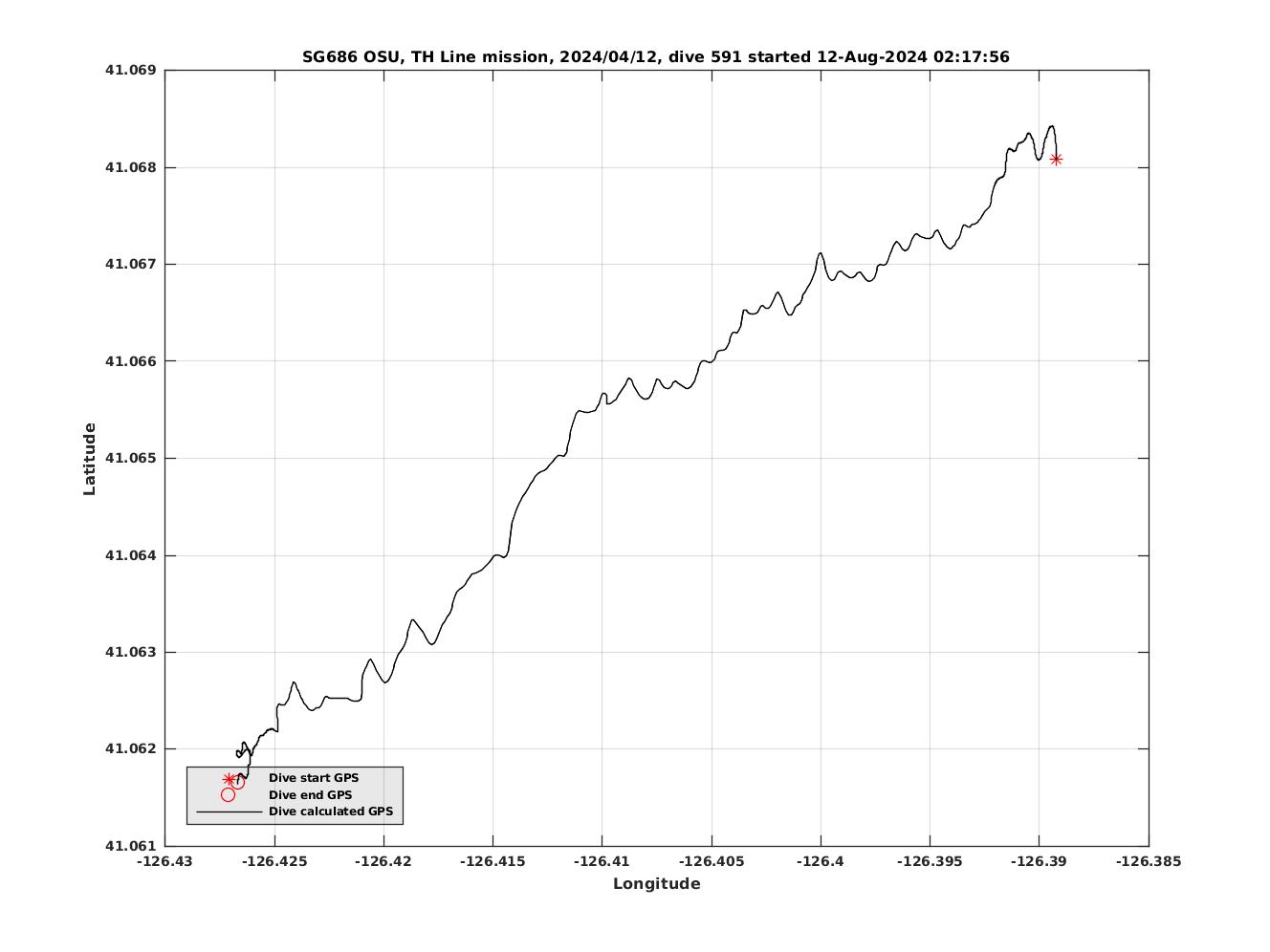Click the plot title mentioning dive 591
Viewport: 1270px width, 952px height.
[656, 56]
